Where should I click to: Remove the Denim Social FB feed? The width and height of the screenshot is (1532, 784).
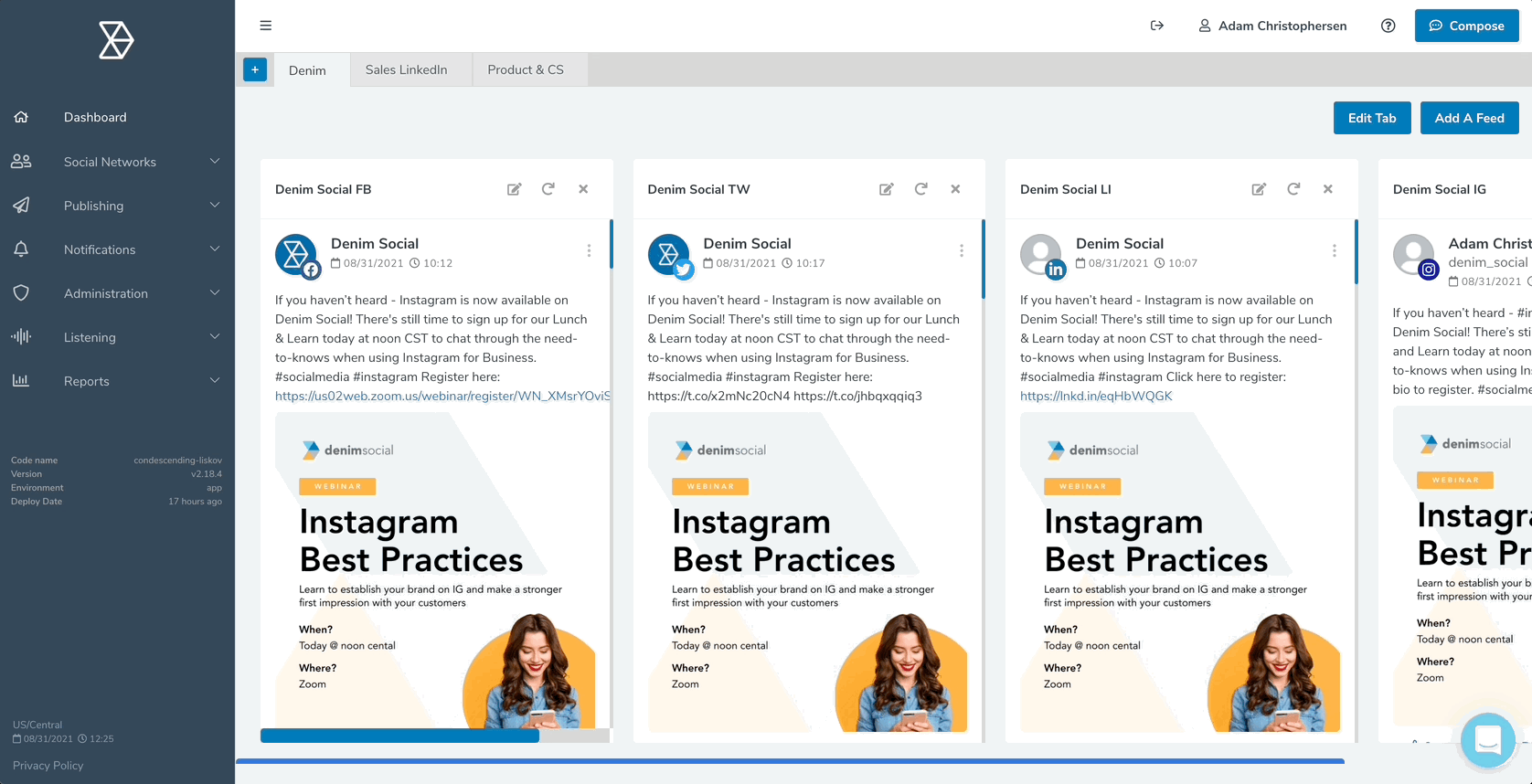[583, 189]
